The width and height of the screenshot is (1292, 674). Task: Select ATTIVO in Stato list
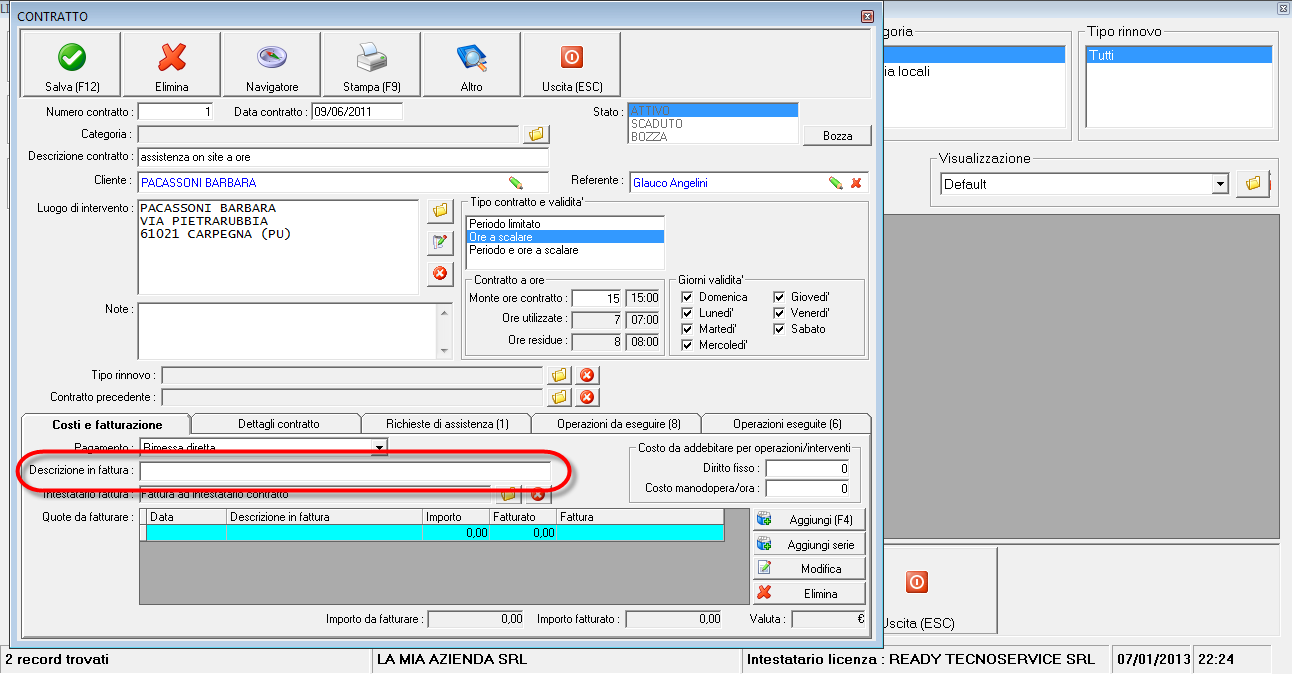(713, 110)
